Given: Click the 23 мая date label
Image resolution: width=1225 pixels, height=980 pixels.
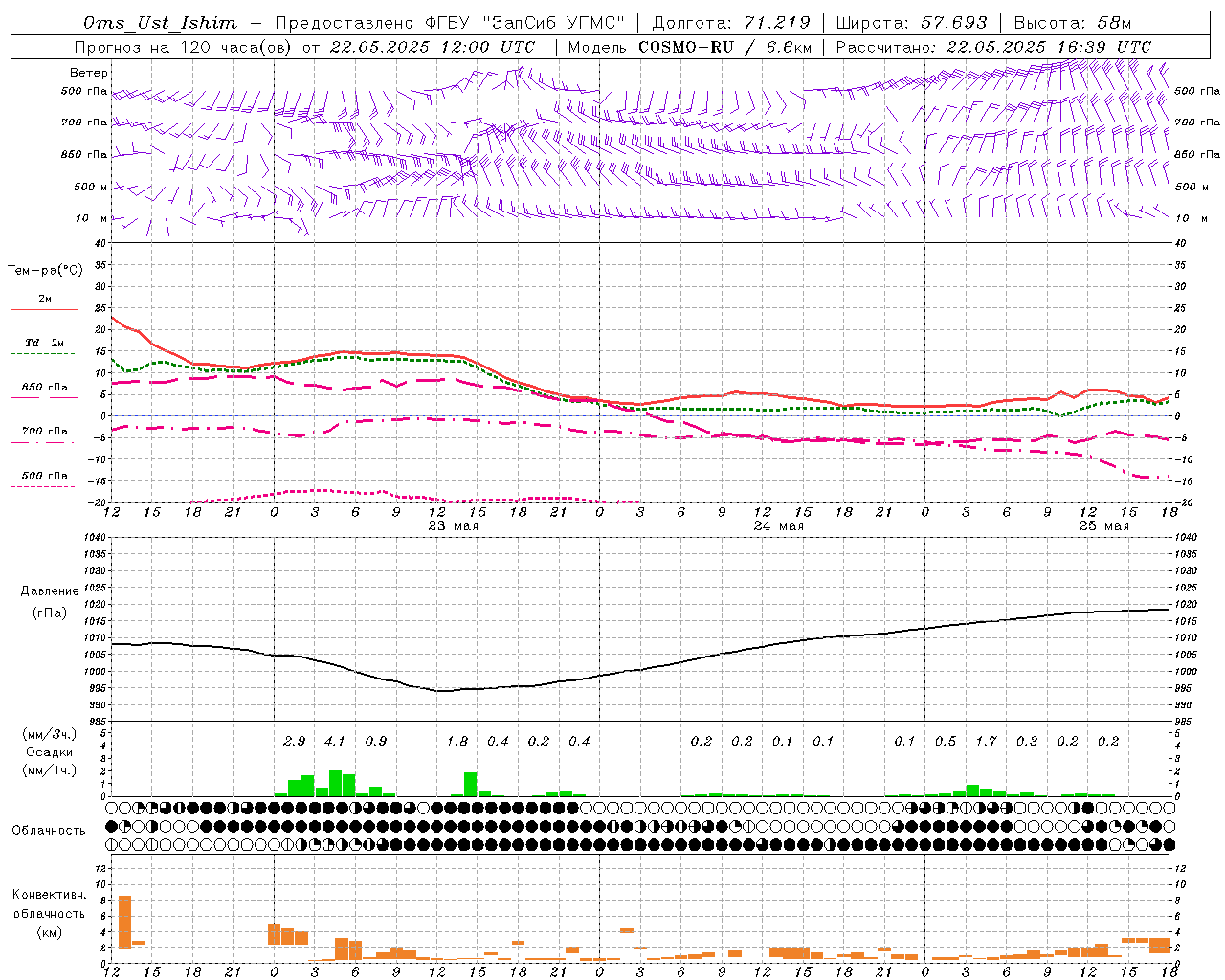Looking at the screenshot, I should pyautogui.click(x=454, y=526).
